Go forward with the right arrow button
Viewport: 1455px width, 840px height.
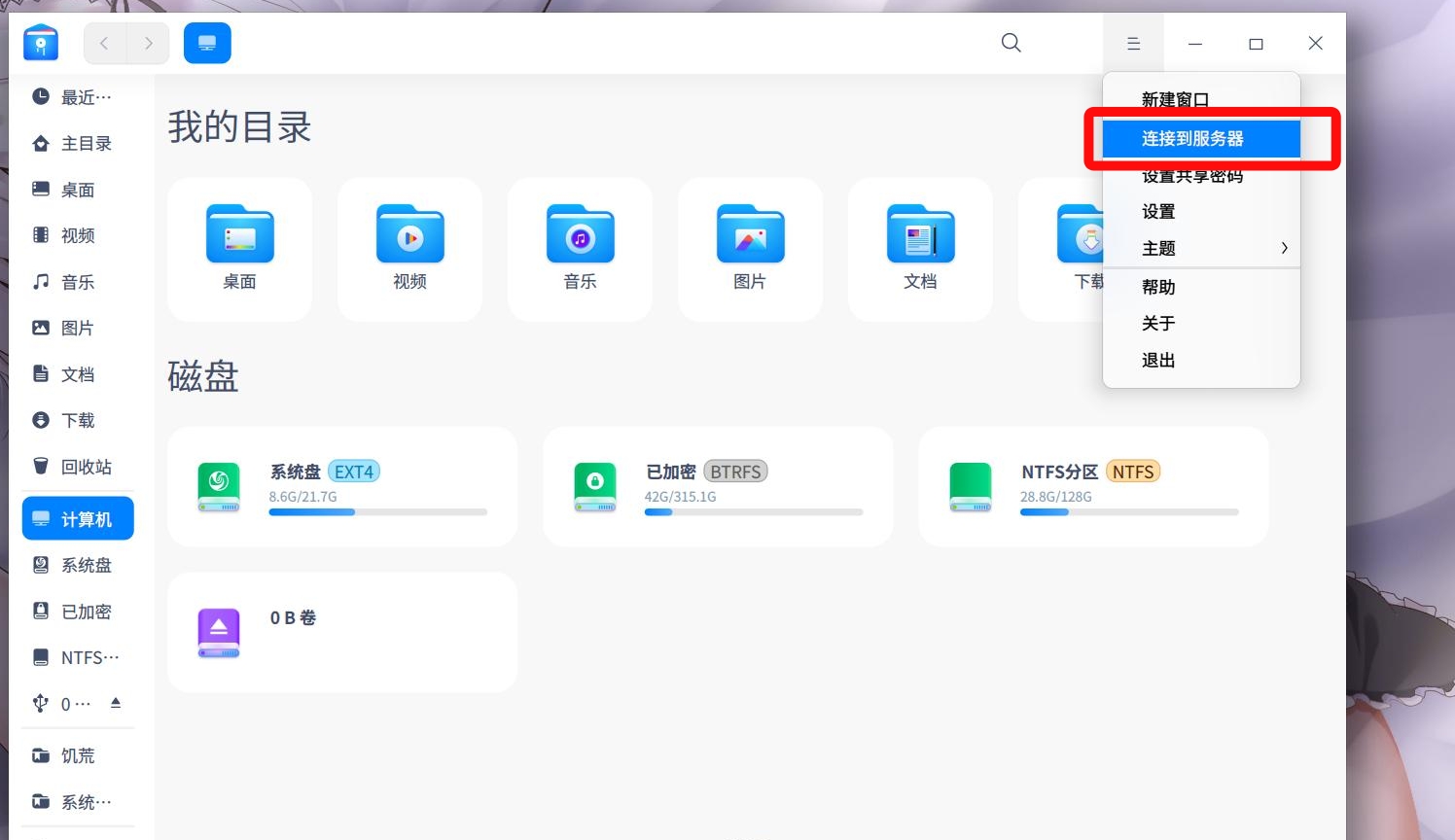(x=148, y=43)
